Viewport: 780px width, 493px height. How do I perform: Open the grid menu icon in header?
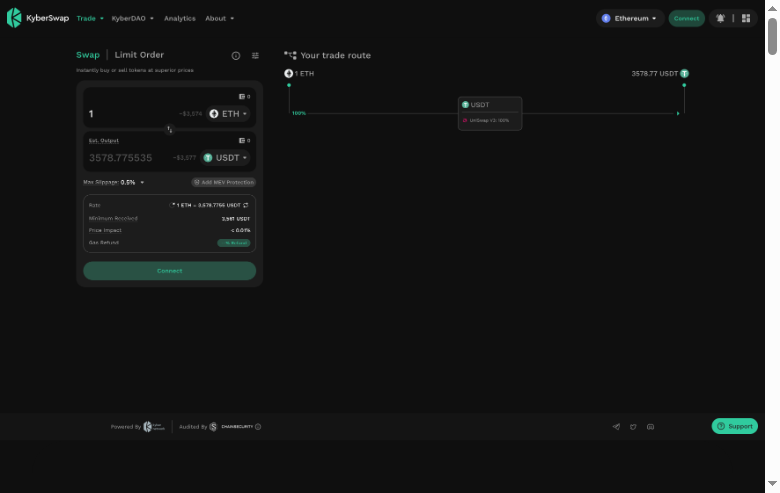(x=746, y=18)
